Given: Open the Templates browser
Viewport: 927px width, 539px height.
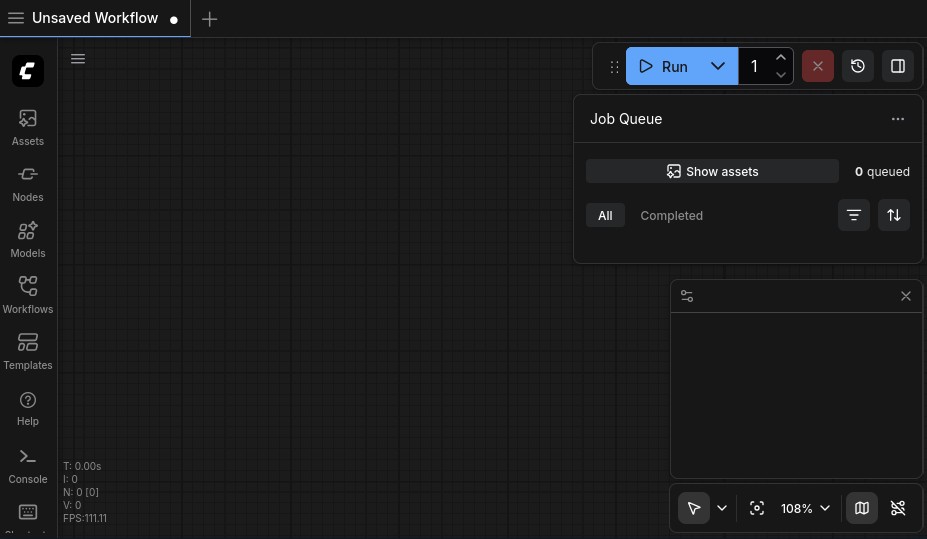Looking at the screenshot, I should point(28,351).
